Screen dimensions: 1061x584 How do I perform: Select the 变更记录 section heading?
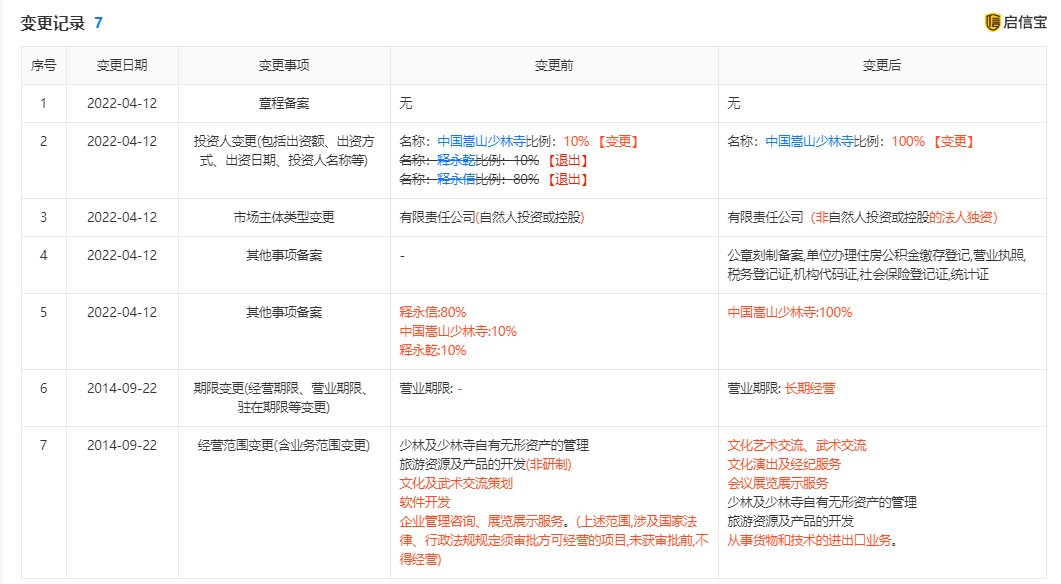[x=53, y=23]
